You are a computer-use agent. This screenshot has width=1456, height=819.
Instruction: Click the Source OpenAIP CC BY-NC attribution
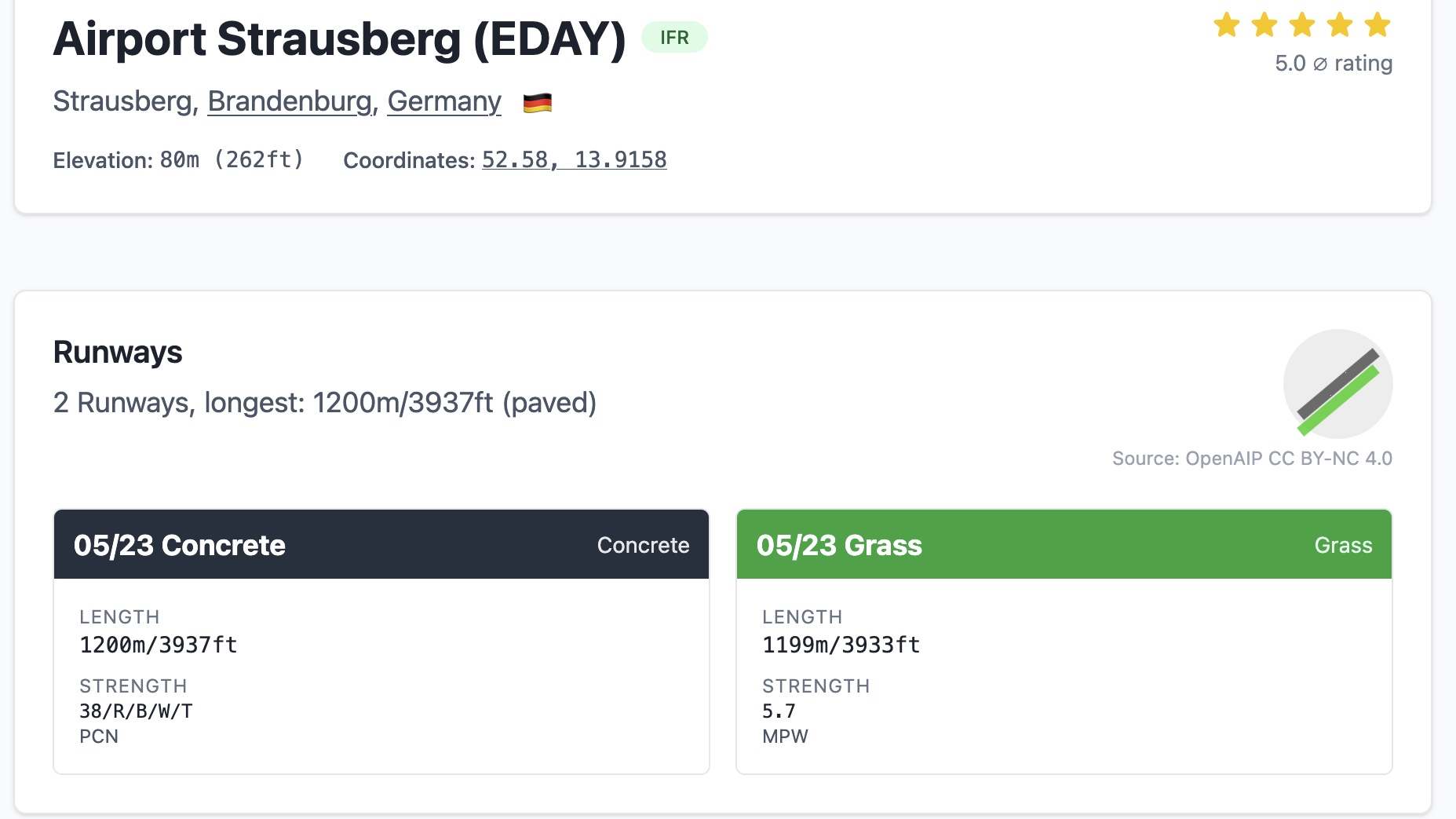1251,459
